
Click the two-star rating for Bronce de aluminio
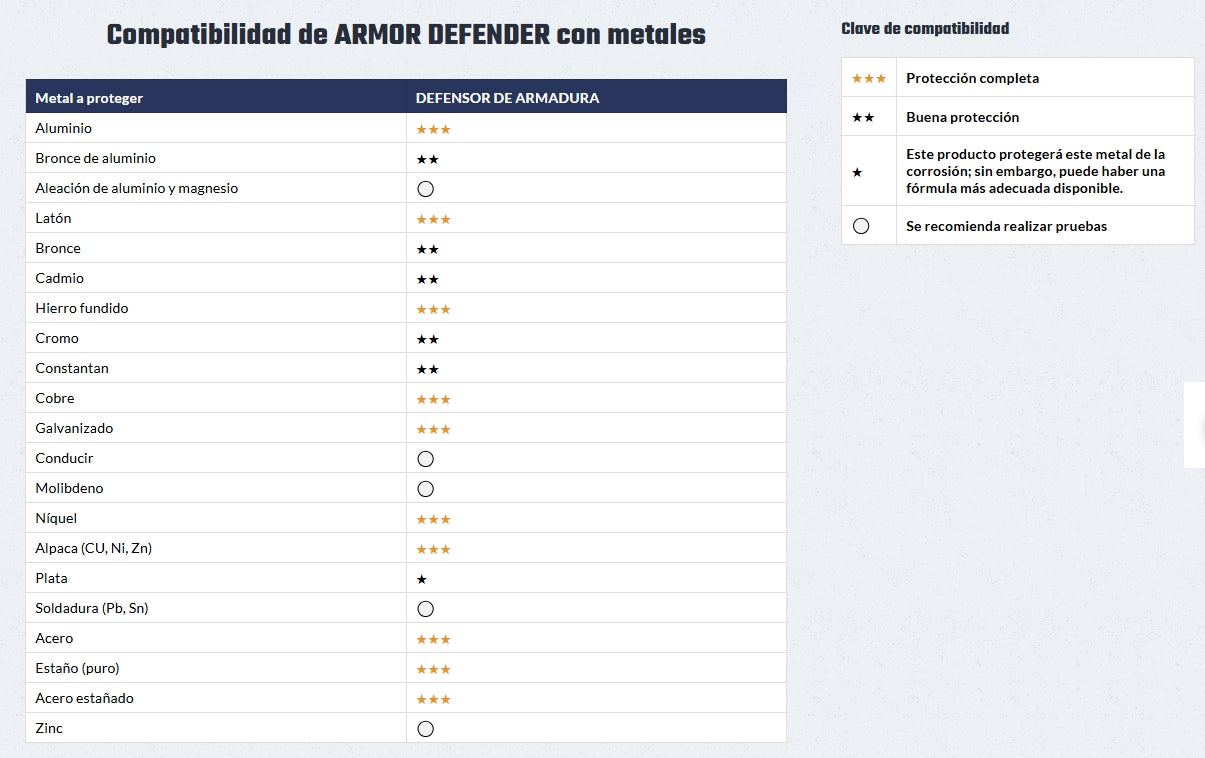tap(427, 159)
